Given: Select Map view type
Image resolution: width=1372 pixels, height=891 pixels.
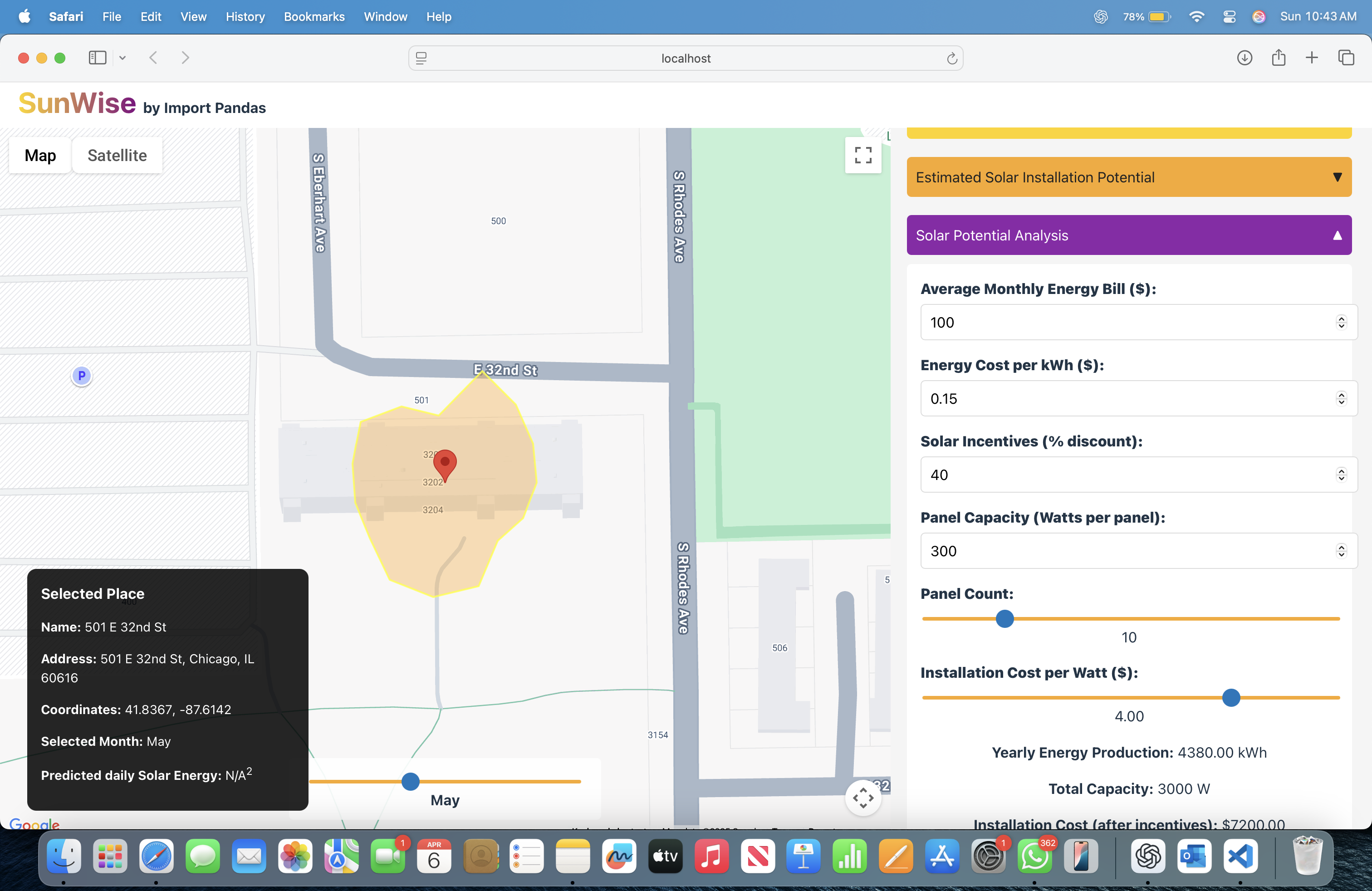Looking at the screenshot, I should point(40,155).
